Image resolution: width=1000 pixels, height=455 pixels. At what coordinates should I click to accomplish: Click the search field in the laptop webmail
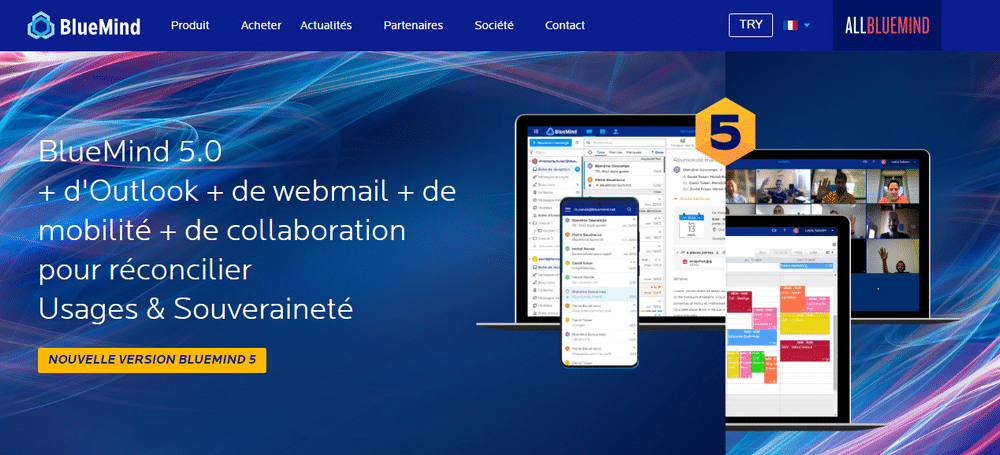[621, 143]
